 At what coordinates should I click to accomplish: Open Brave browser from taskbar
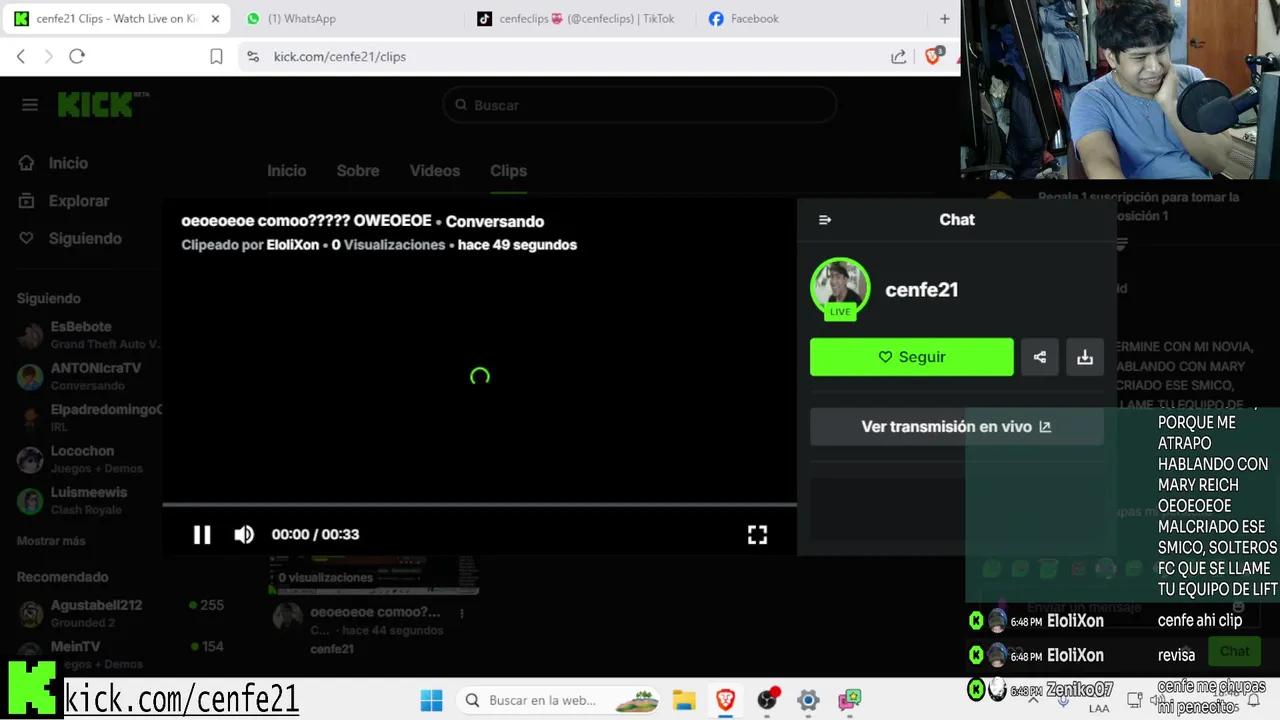coord(726,700)
